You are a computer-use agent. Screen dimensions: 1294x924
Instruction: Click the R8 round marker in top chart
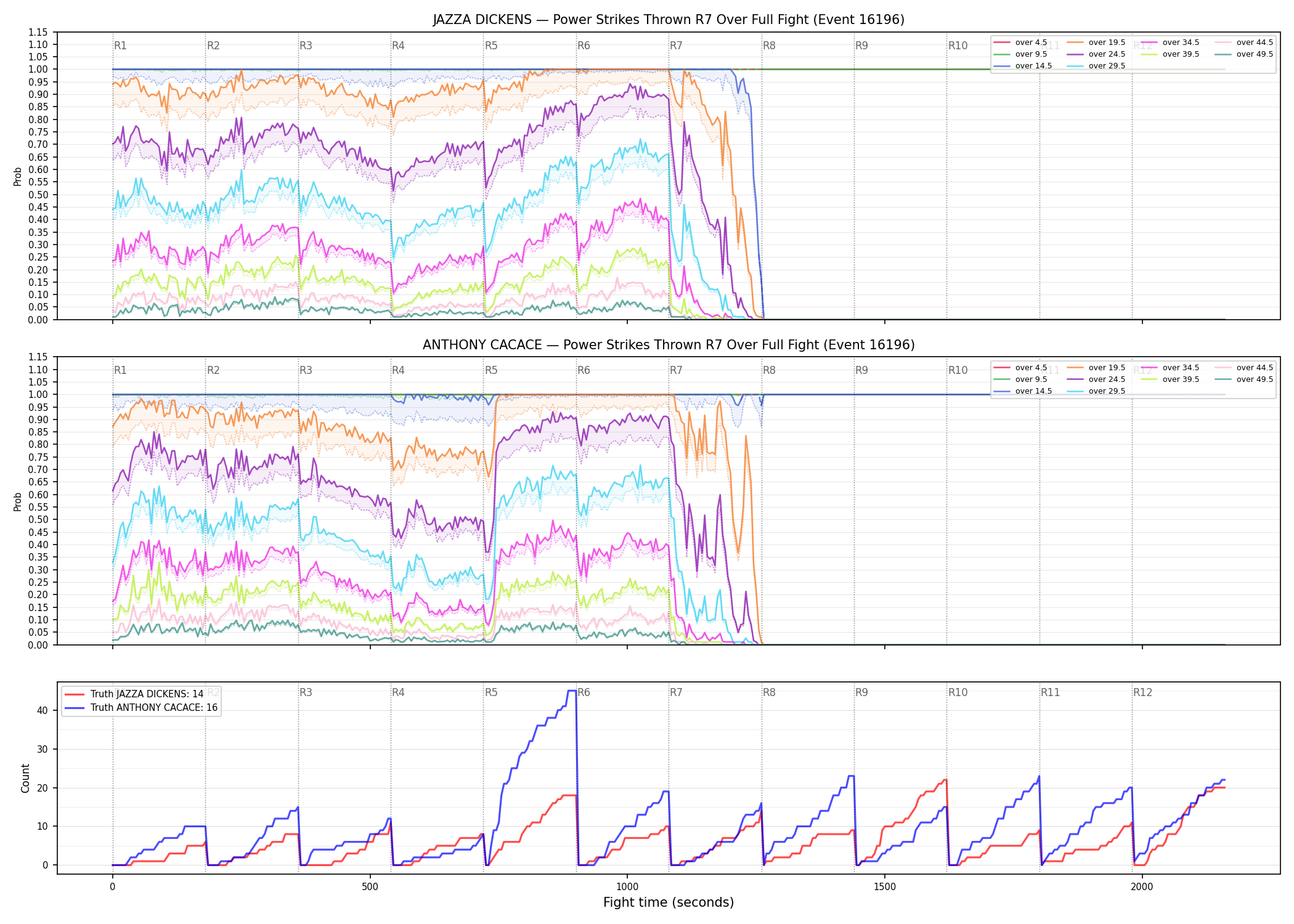tap(769, 46)
